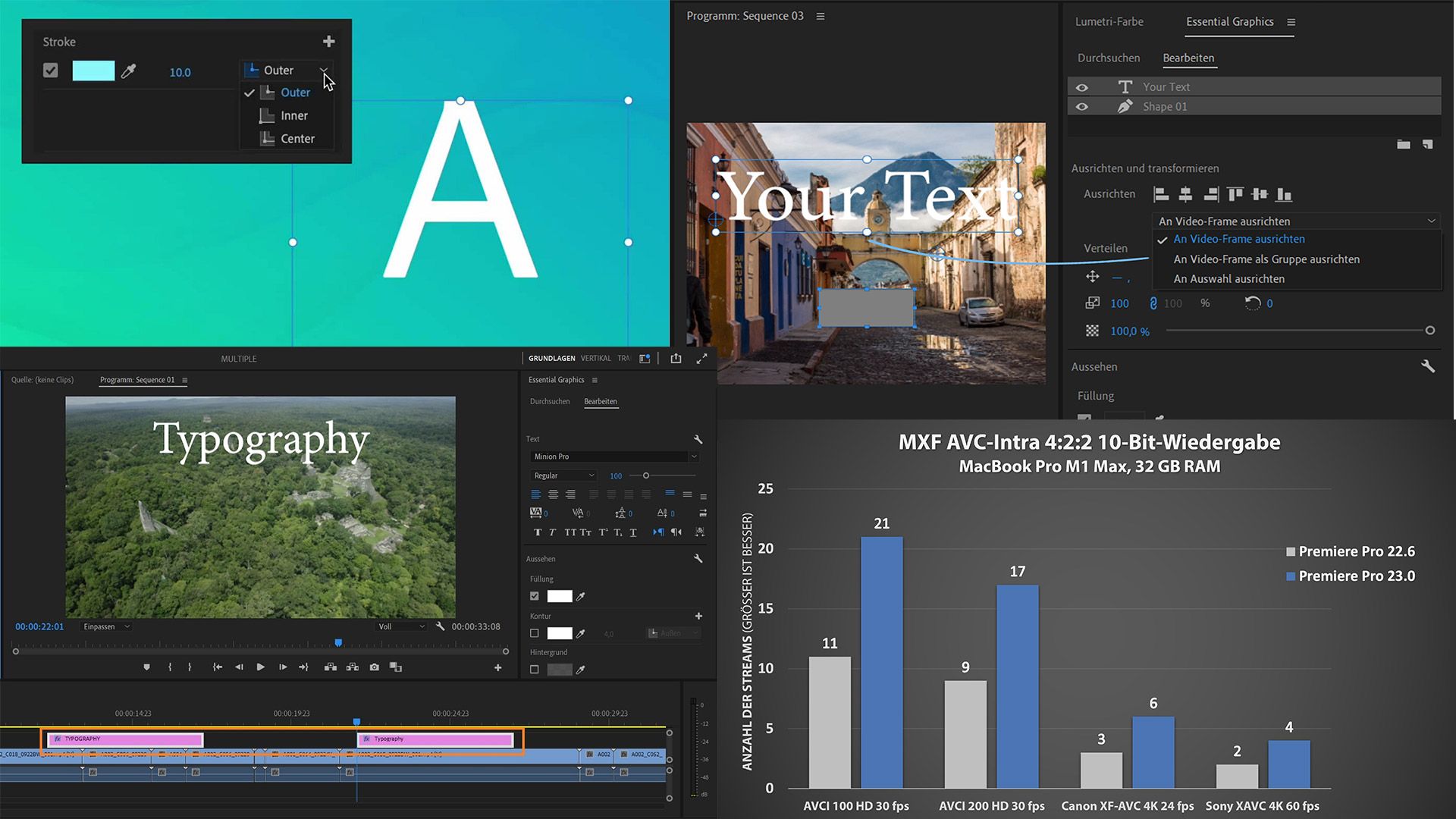Click the white Füllung color swatch
The image size is (1456, 819).
[x=560, y=596]
